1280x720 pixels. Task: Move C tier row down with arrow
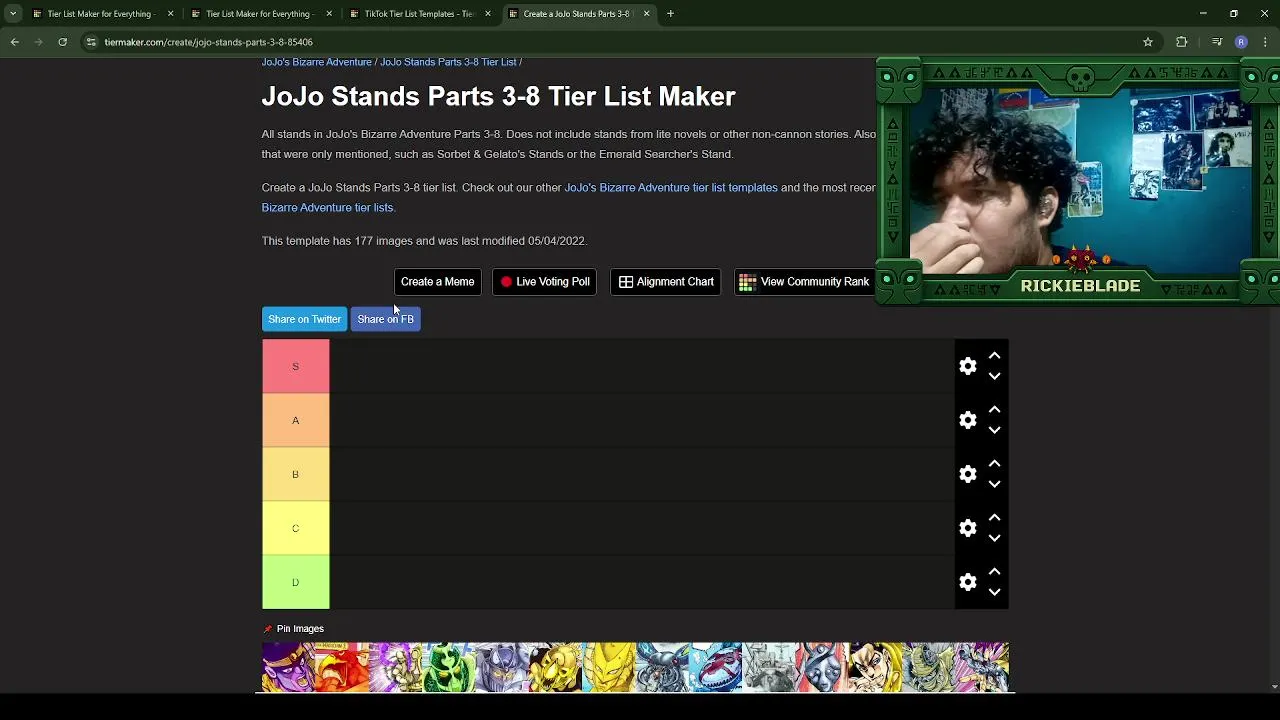994,538
